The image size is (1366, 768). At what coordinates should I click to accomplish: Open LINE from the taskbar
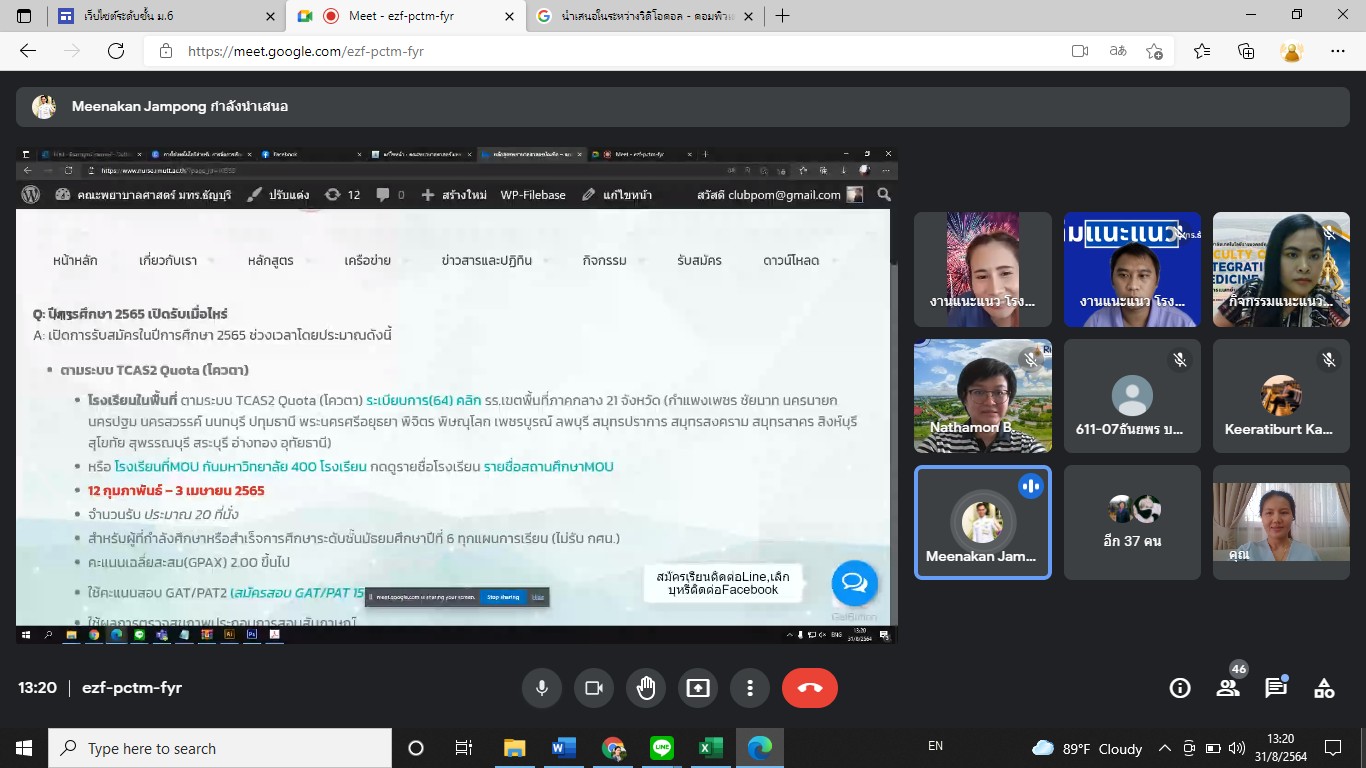point(661,748)
